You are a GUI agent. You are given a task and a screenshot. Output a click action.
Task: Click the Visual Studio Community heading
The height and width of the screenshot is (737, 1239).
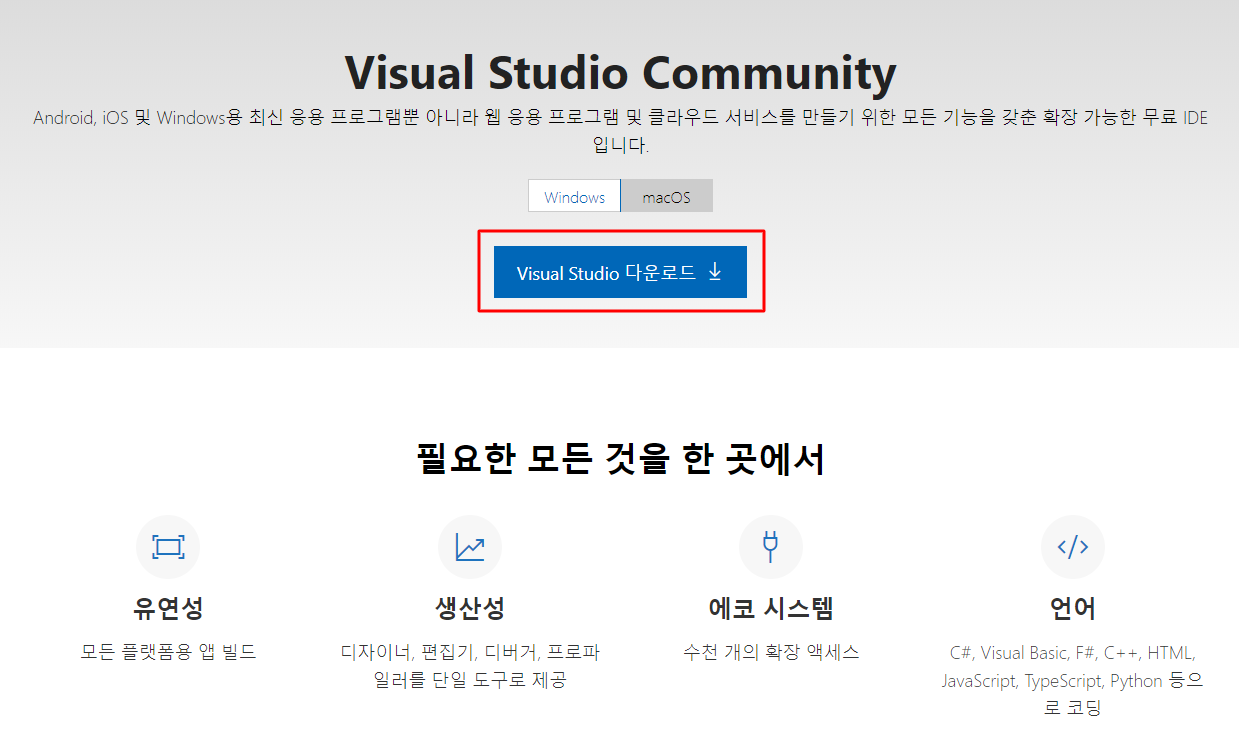[620, 73]
